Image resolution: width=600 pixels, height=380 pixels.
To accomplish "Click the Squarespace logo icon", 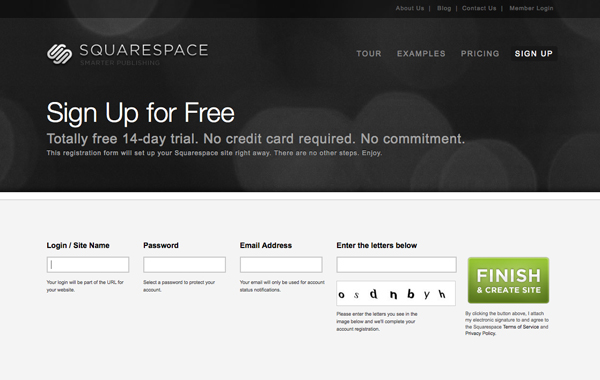I will click(59, 54).
